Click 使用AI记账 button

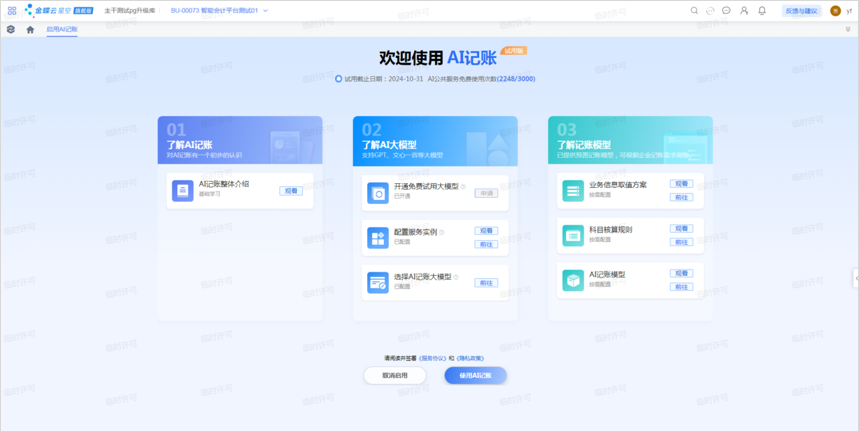click(475, 376)
